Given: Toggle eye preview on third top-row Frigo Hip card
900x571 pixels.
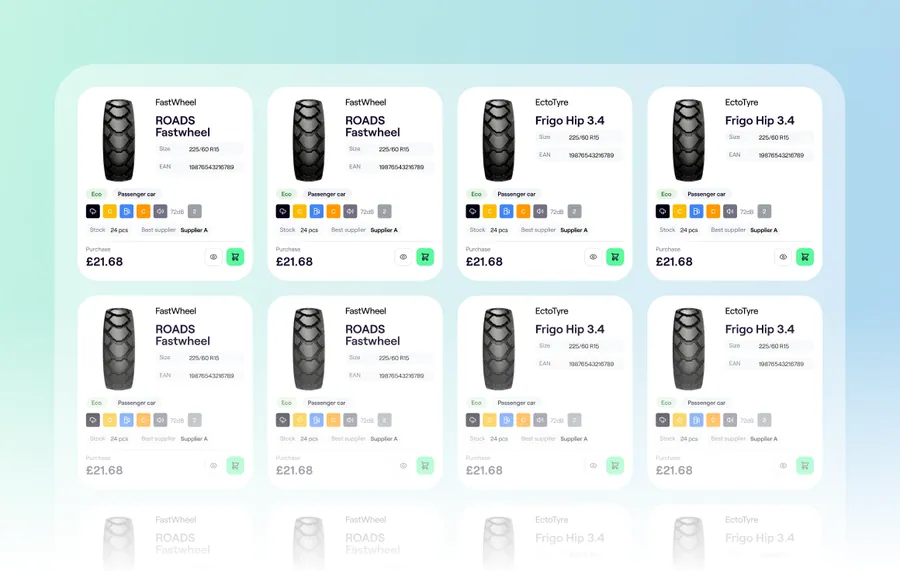Looking at the screenshot, I should [x=593, y=257].
